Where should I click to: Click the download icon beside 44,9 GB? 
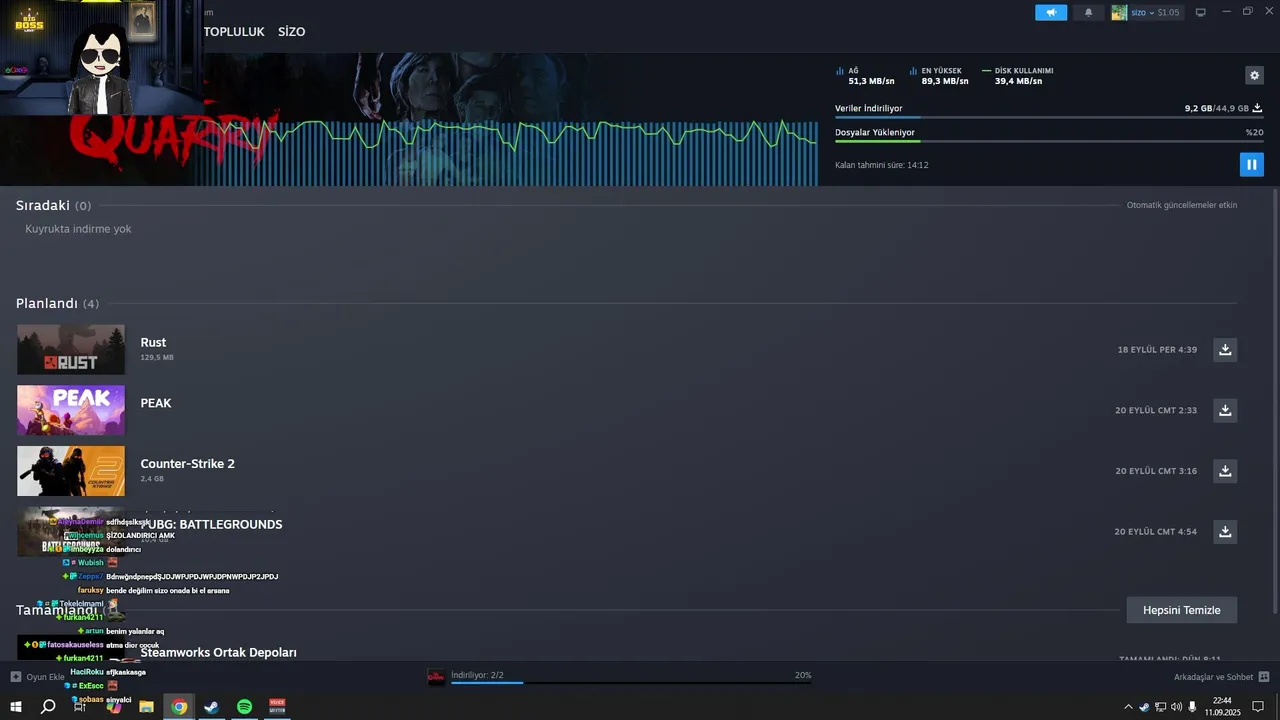pyautogui.click(x=1257, y=108)
